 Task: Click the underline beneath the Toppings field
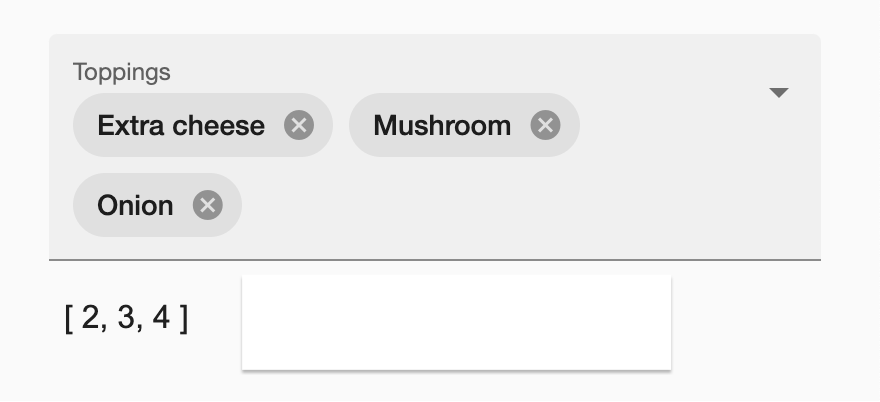[435, 260]
